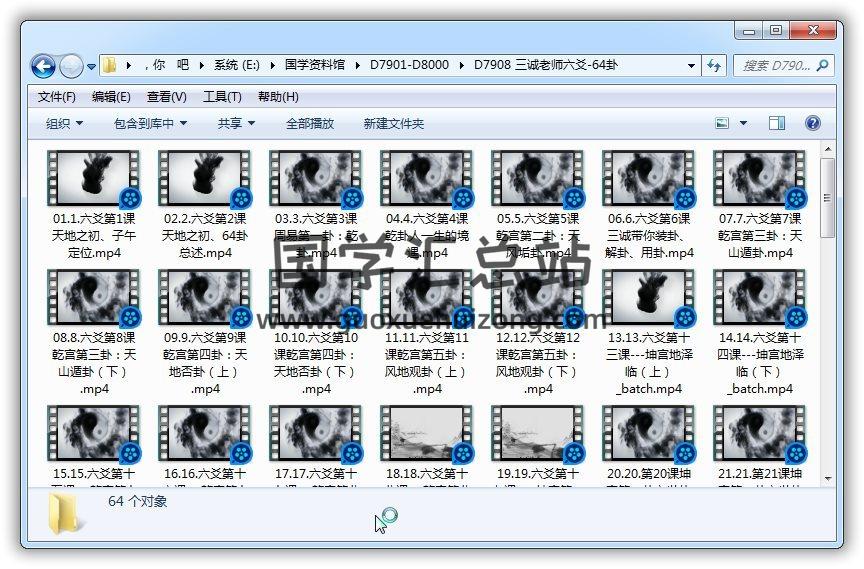Select video 16.16.六爻第十 thumbnail

pyautogui.click(x=204, y=433)
